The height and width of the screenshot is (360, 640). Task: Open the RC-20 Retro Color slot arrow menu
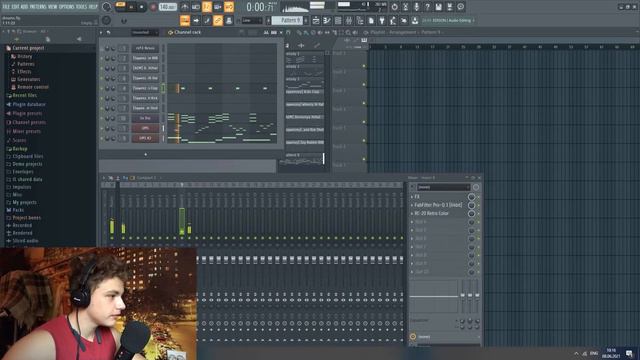[411, 213]
